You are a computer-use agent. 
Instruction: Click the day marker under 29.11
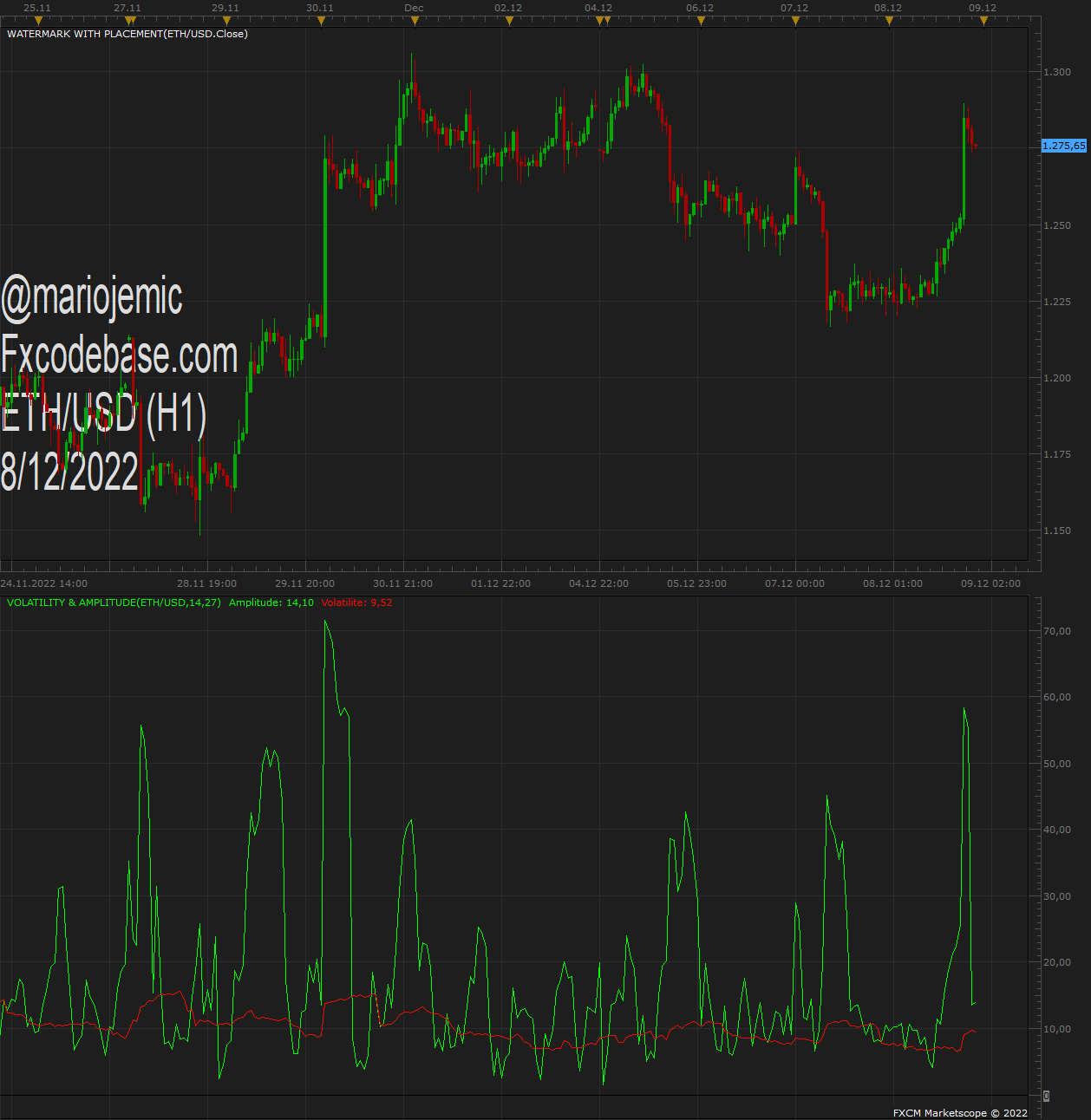(x=226, y=21)
